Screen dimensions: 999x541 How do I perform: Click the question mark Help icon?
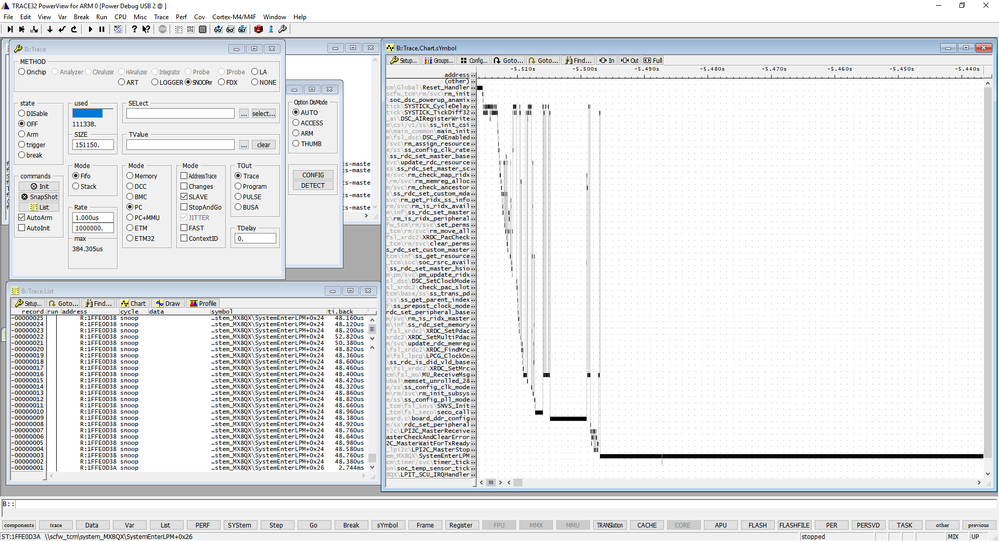pyautogui.click(x=134, y=29)
